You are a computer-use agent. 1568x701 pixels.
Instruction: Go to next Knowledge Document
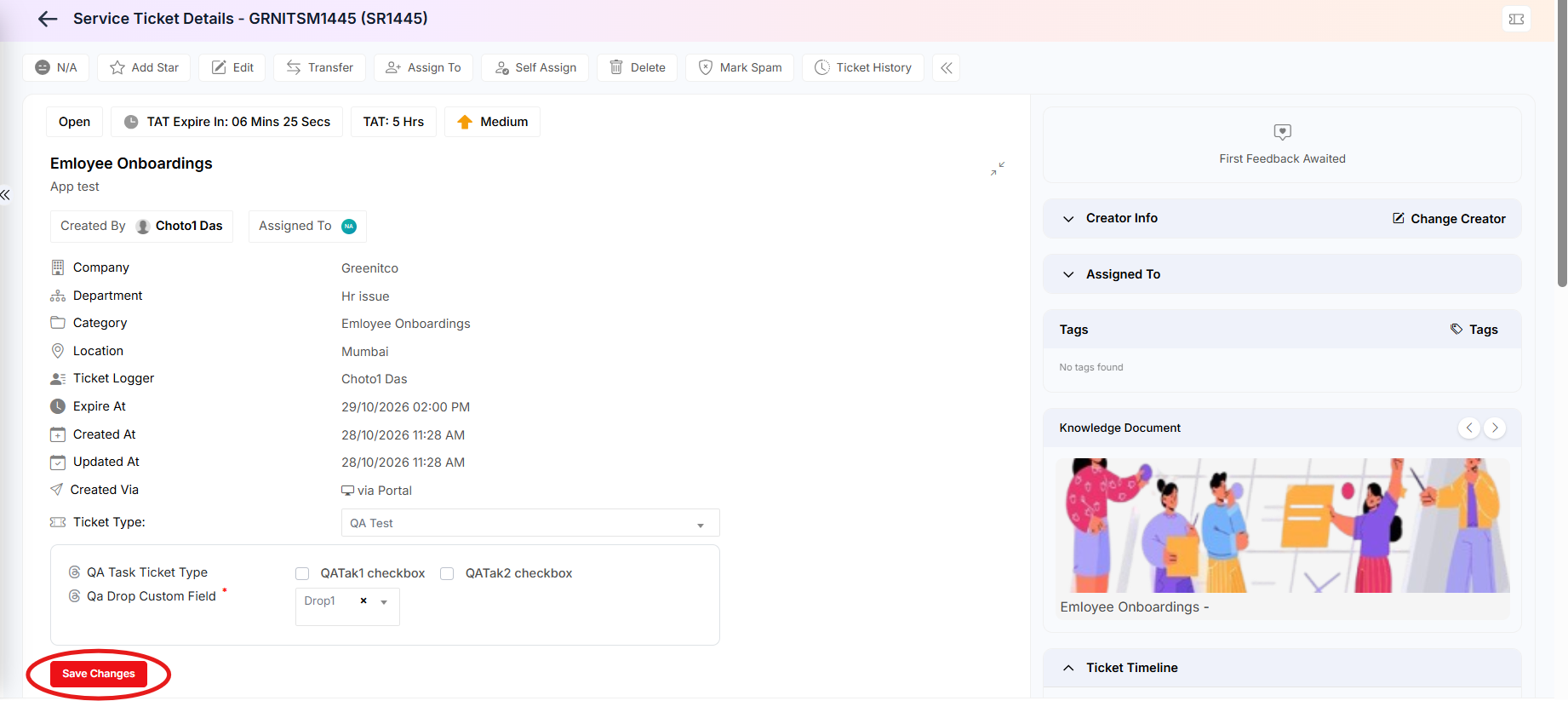1495,428
